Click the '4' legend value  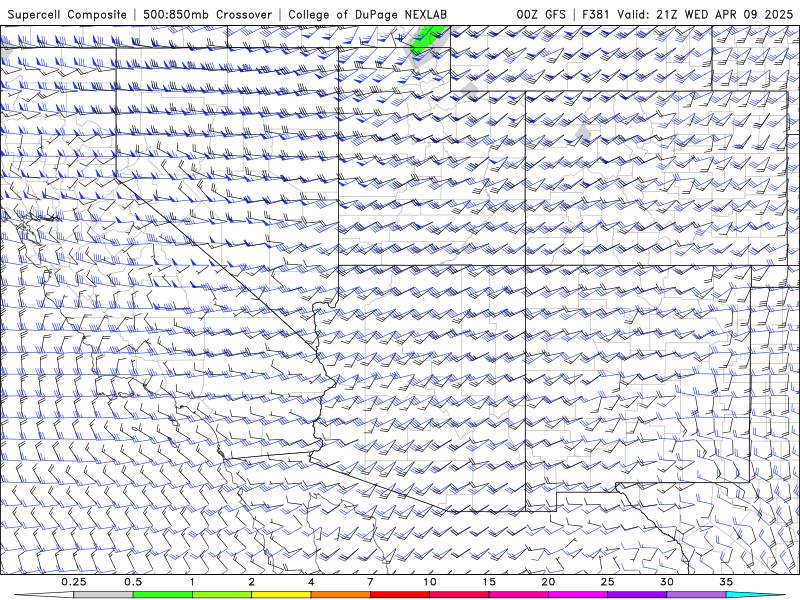click(311, 582)
